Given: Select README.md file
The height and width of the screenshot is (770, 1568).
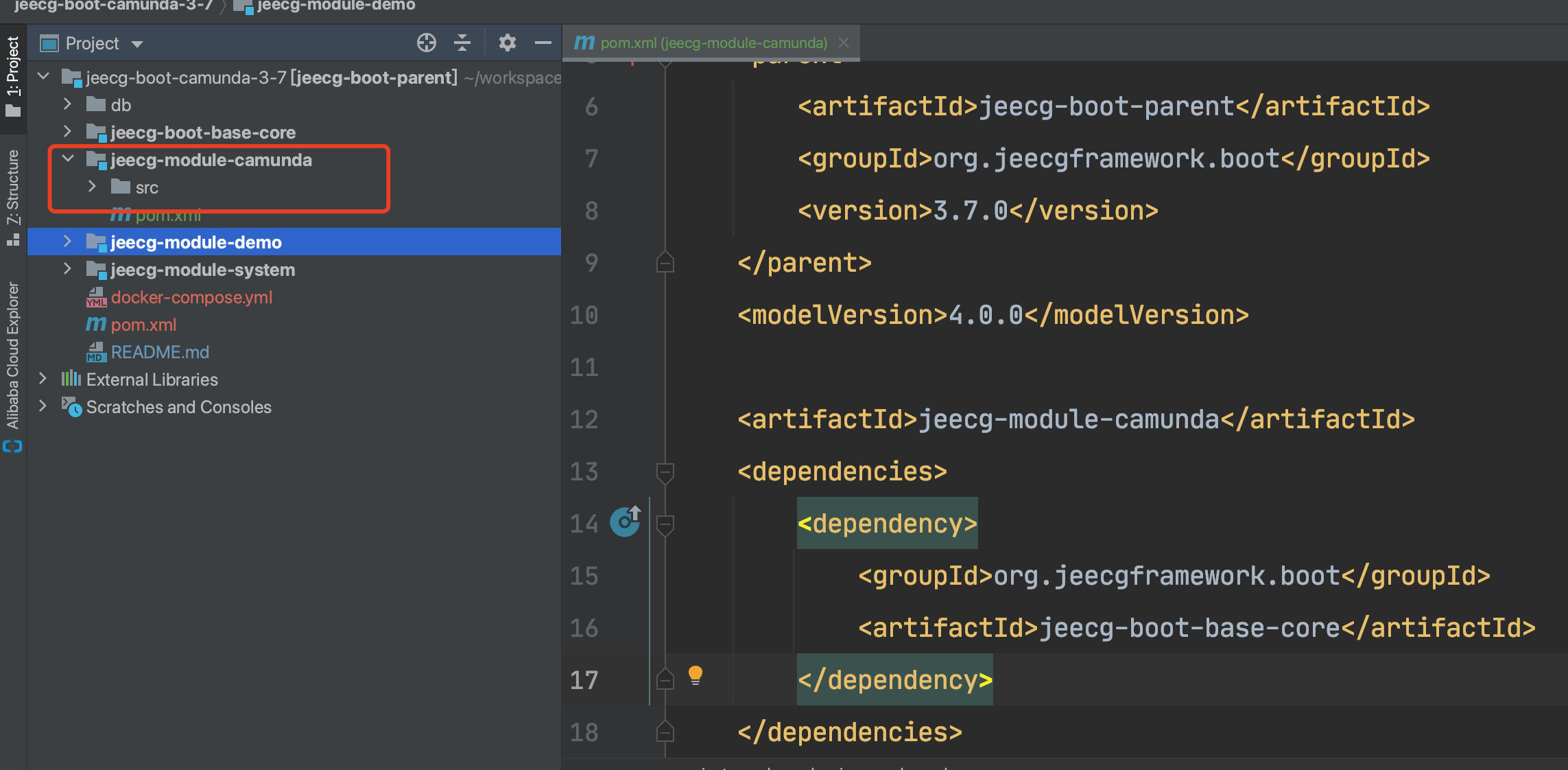Looking at the screenshot, I should pyautogui.click(x=160, y=352).
